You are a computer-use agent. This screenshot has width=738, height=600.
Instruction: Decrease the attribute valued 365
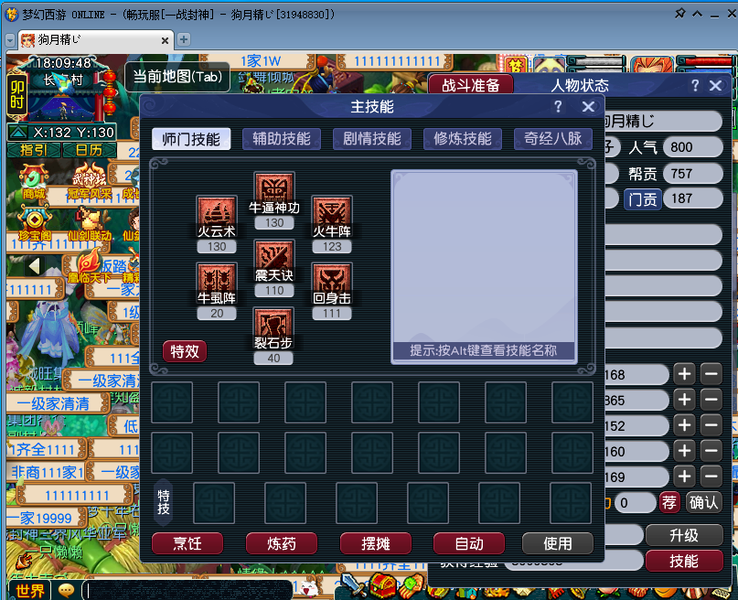pos(711,400)
